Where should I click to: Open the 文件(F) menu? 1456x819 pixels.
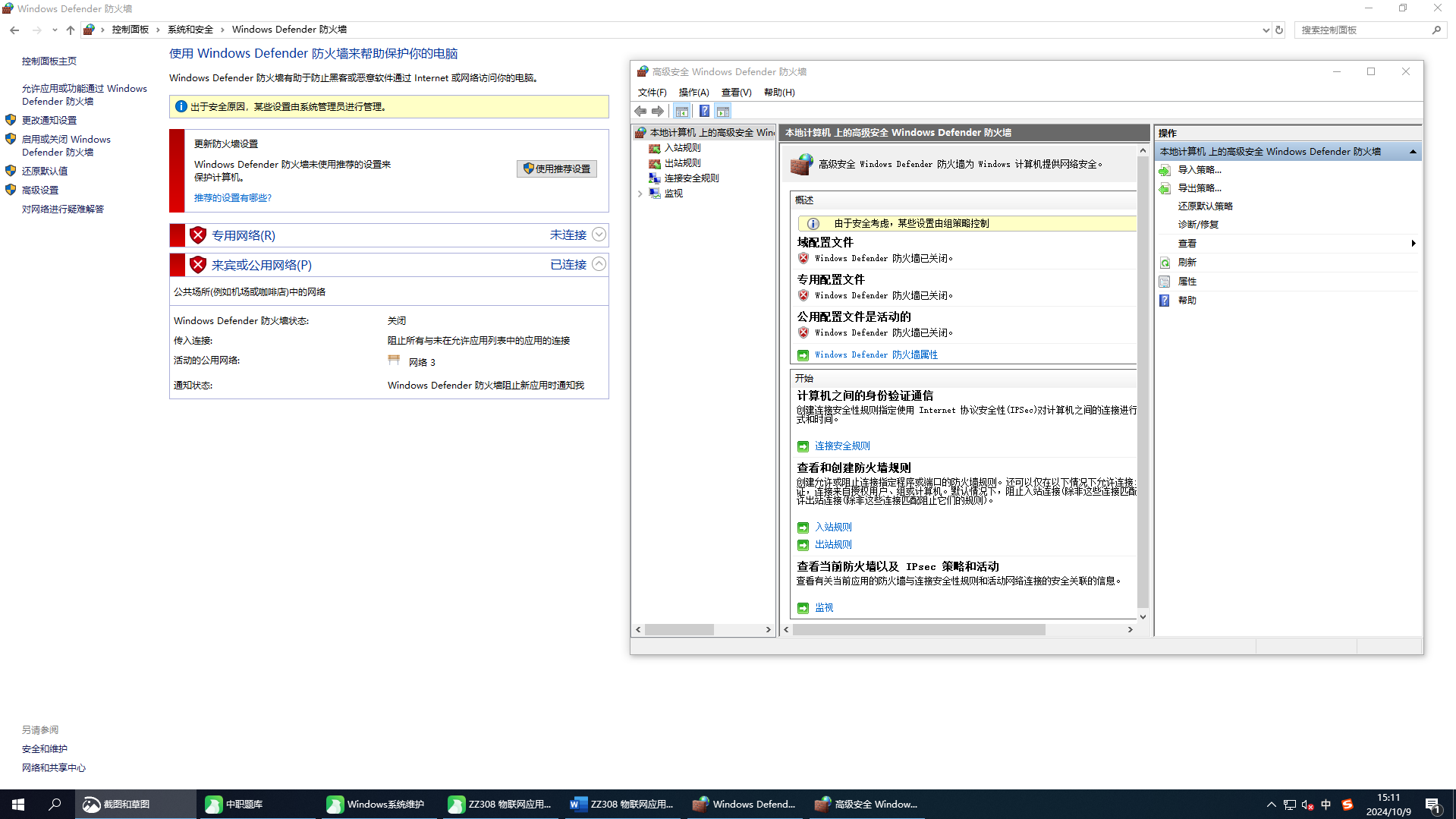pyautogui.click(x=652, y=93)
